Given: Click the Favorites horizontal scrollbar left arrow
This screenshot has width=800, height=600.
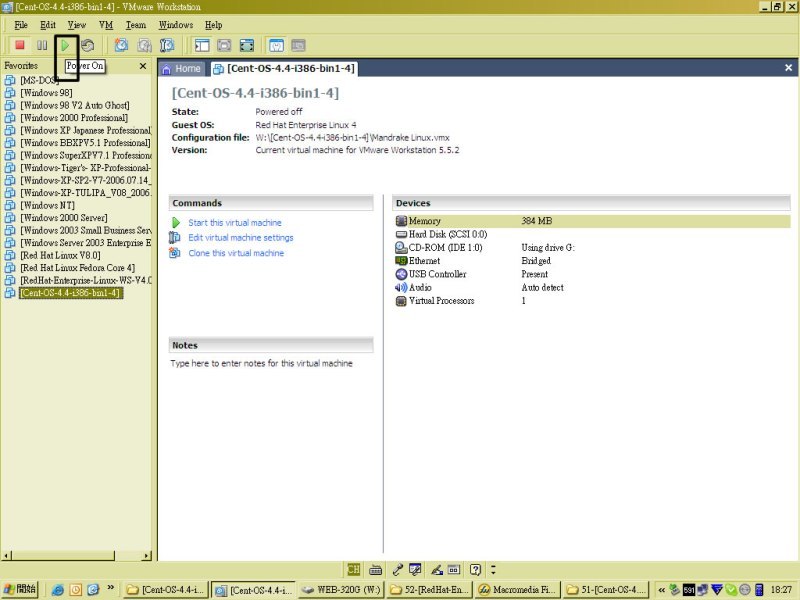Looking at the screenshot, I should [6, 556].
